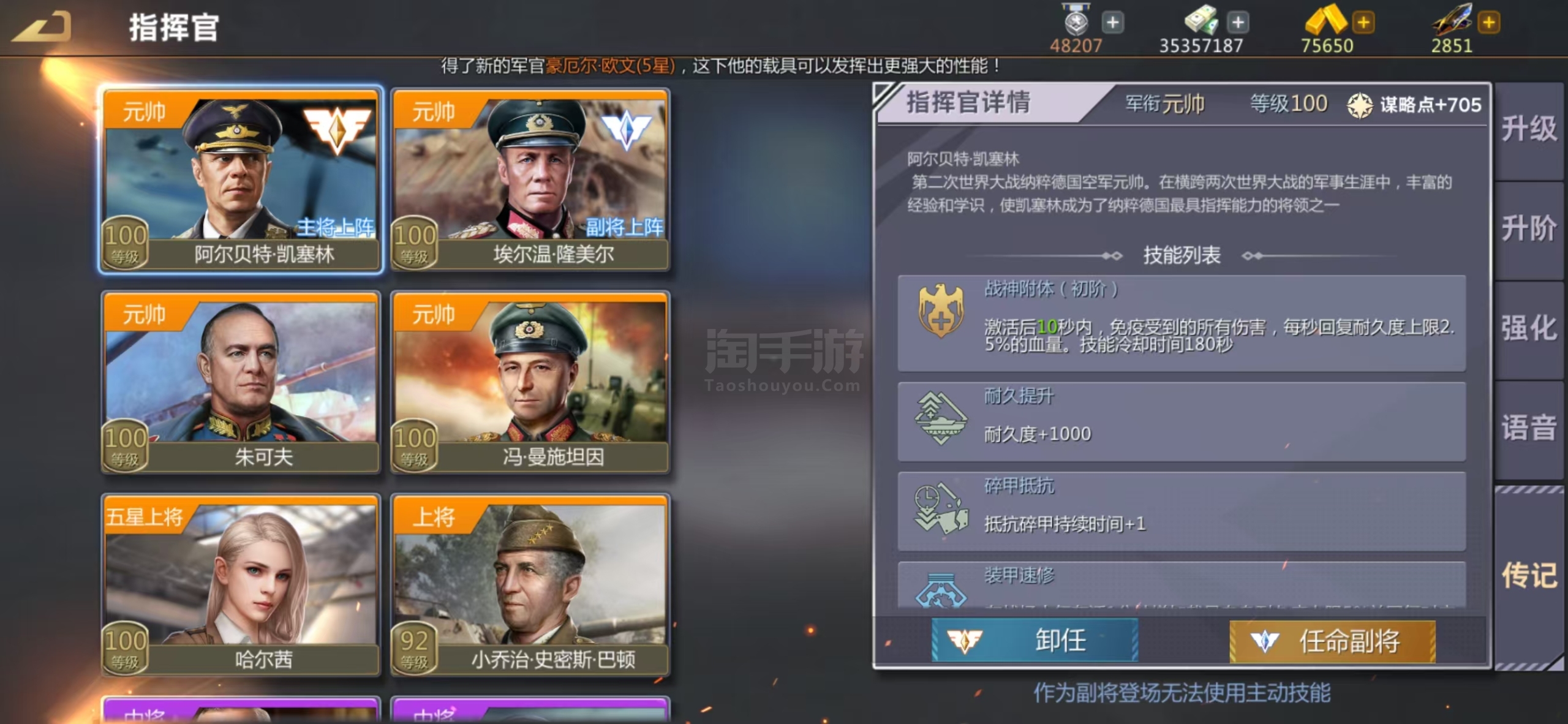This screenshot has height=724, width=1568.
Task: Tap the 战神附体 eagle shield skill icon
Action: coord(941,311)
